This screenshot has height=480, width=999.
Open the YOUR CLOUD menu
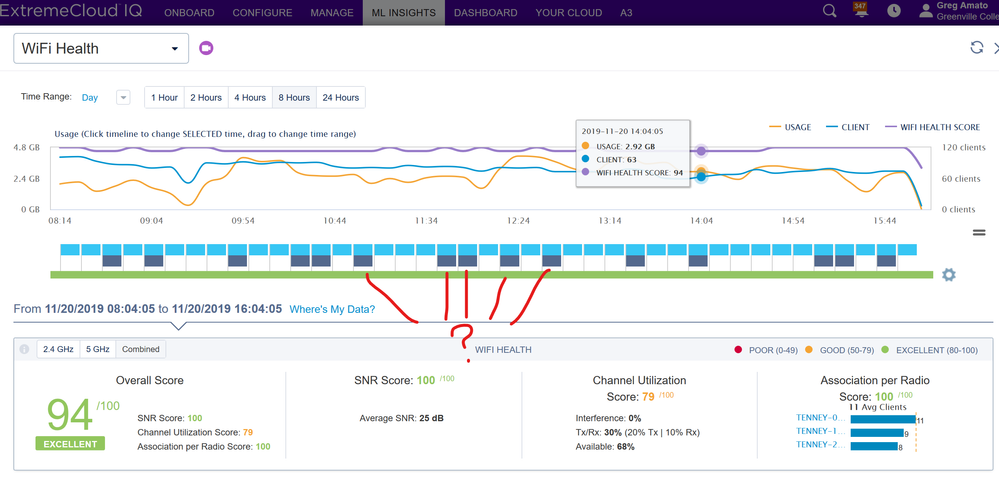coord(568,13)
